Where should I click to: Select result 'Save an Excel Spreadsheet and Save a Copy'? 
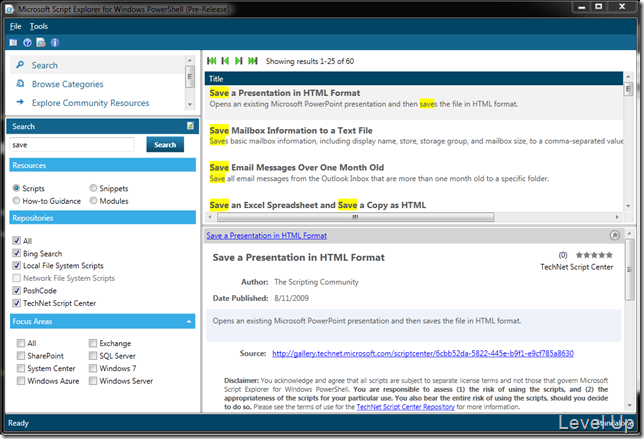tap(414, 205)
